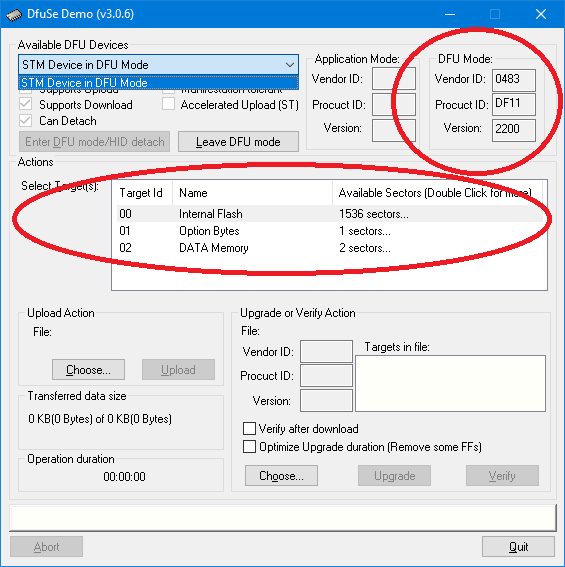Image resolution: width=565 pixels, height=567 pixels.
Task: Click Vendor ID field in Upgrade or Verify Action
Action: pos(326,351)
